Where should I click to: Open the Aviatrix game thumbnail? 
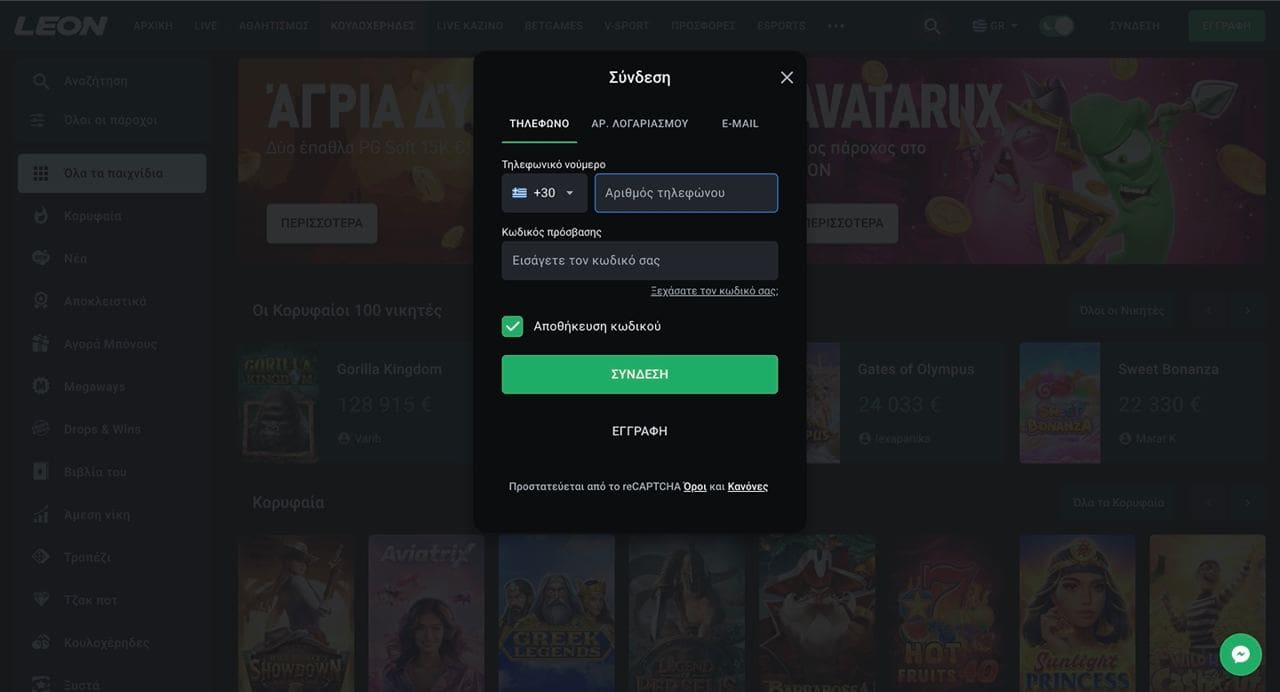pos(427,613)
